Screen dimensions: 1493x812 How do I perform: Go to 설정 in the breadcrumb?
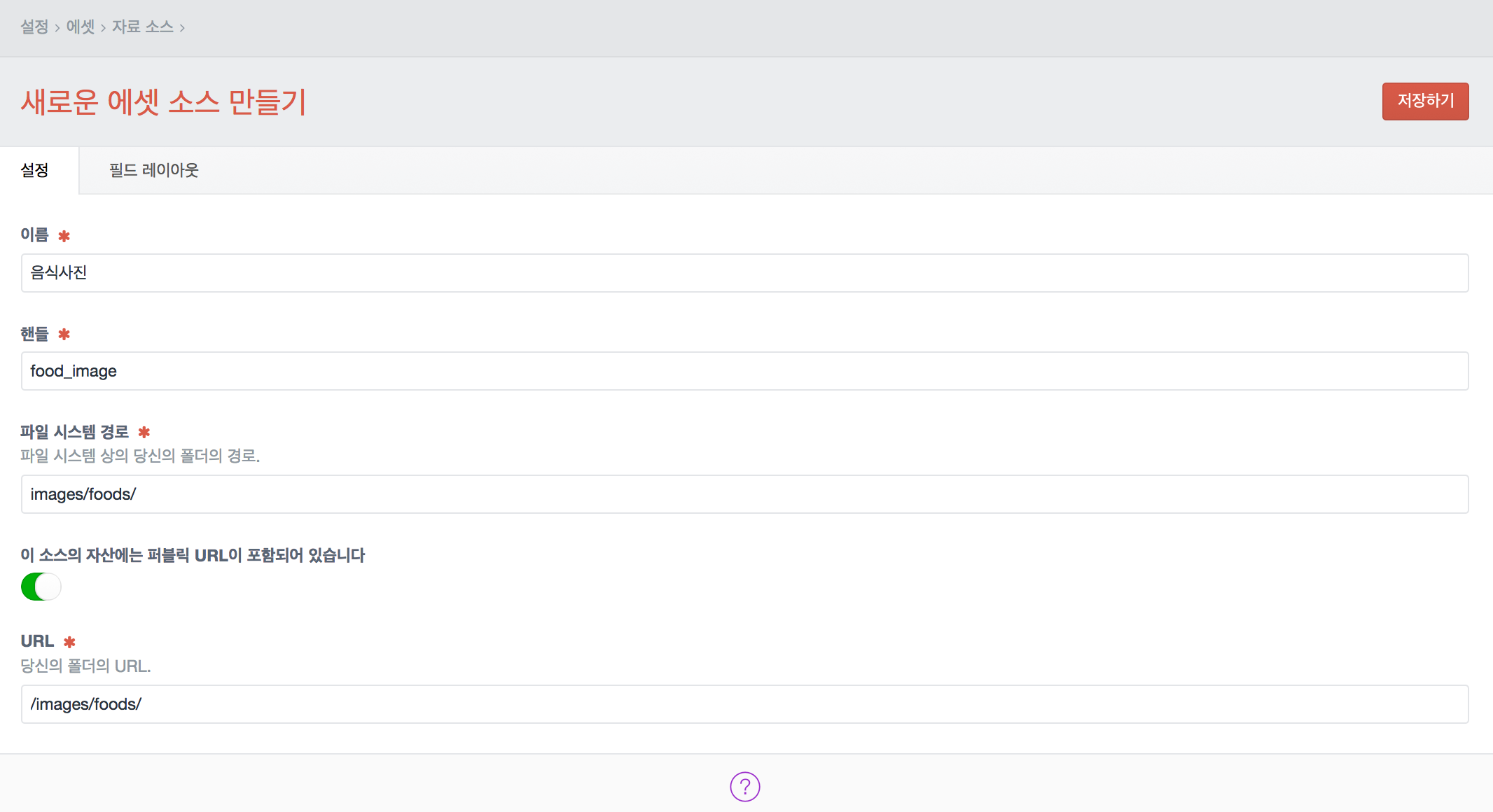click(34, 27)
